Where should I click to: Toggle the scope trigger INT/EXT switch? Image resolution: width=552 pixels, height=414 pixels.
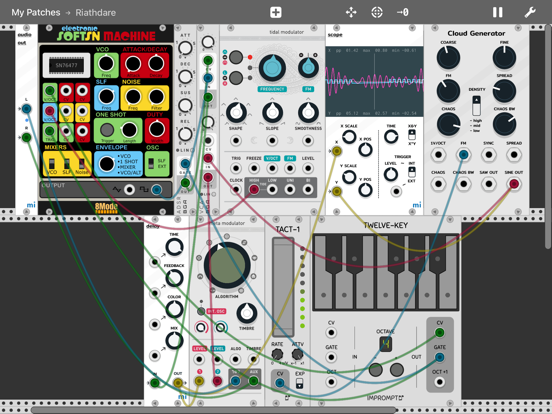point(412,172)
